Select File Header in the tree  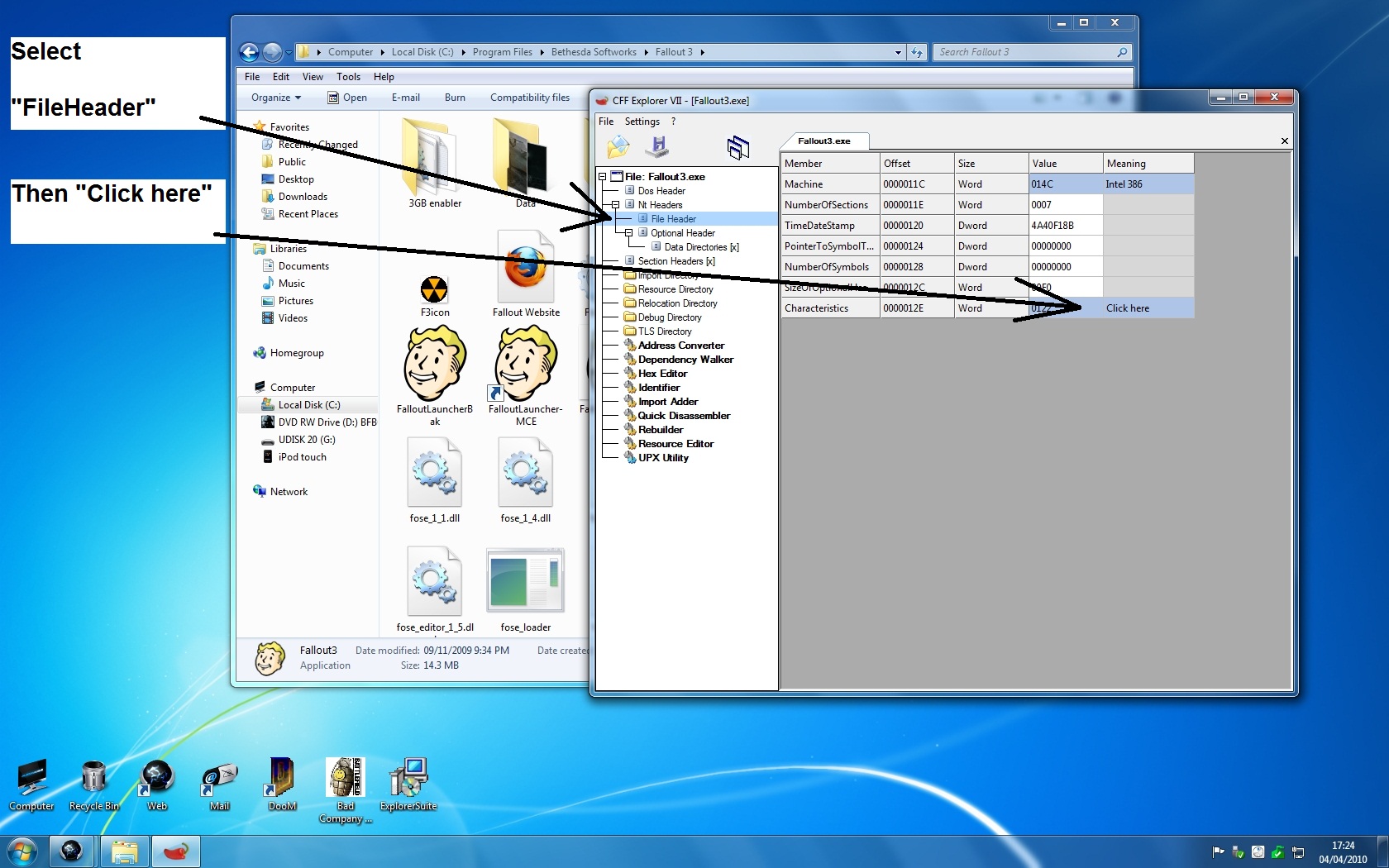click(x=673, y=219)
